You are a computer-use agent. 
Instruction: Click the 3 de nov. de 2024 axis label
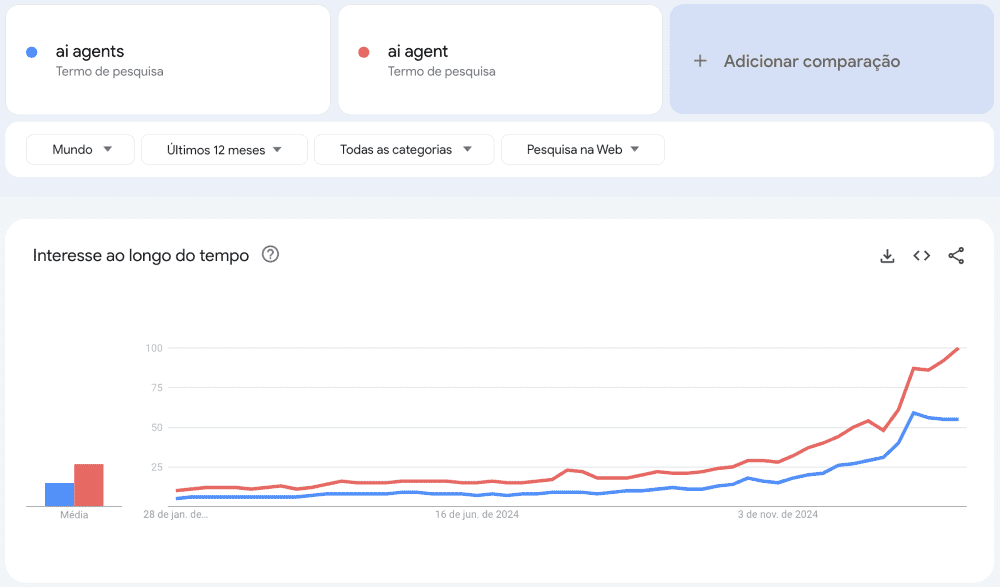778,515
